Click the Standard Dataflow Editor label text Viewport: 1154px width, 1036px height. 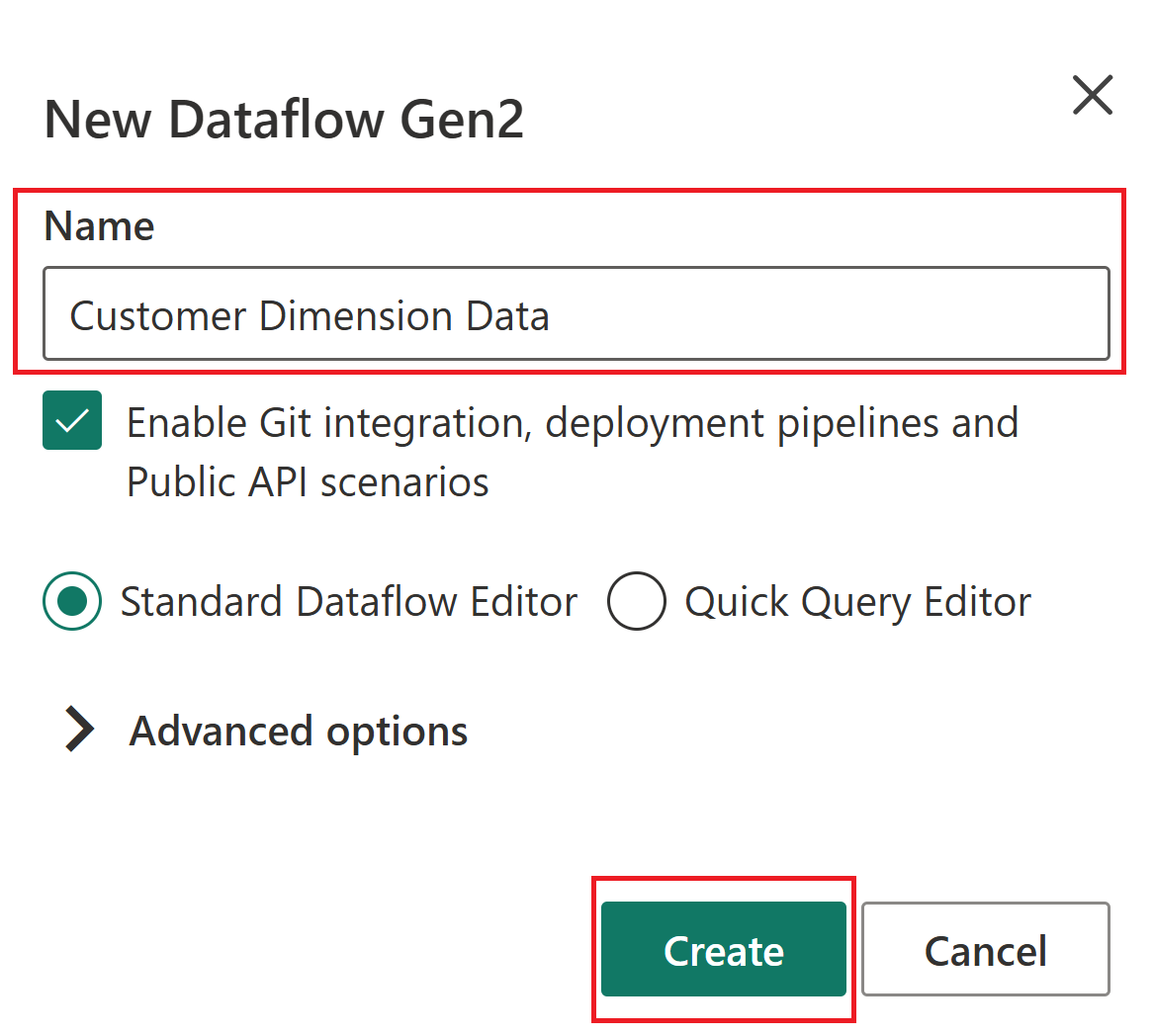pos(348,602)
